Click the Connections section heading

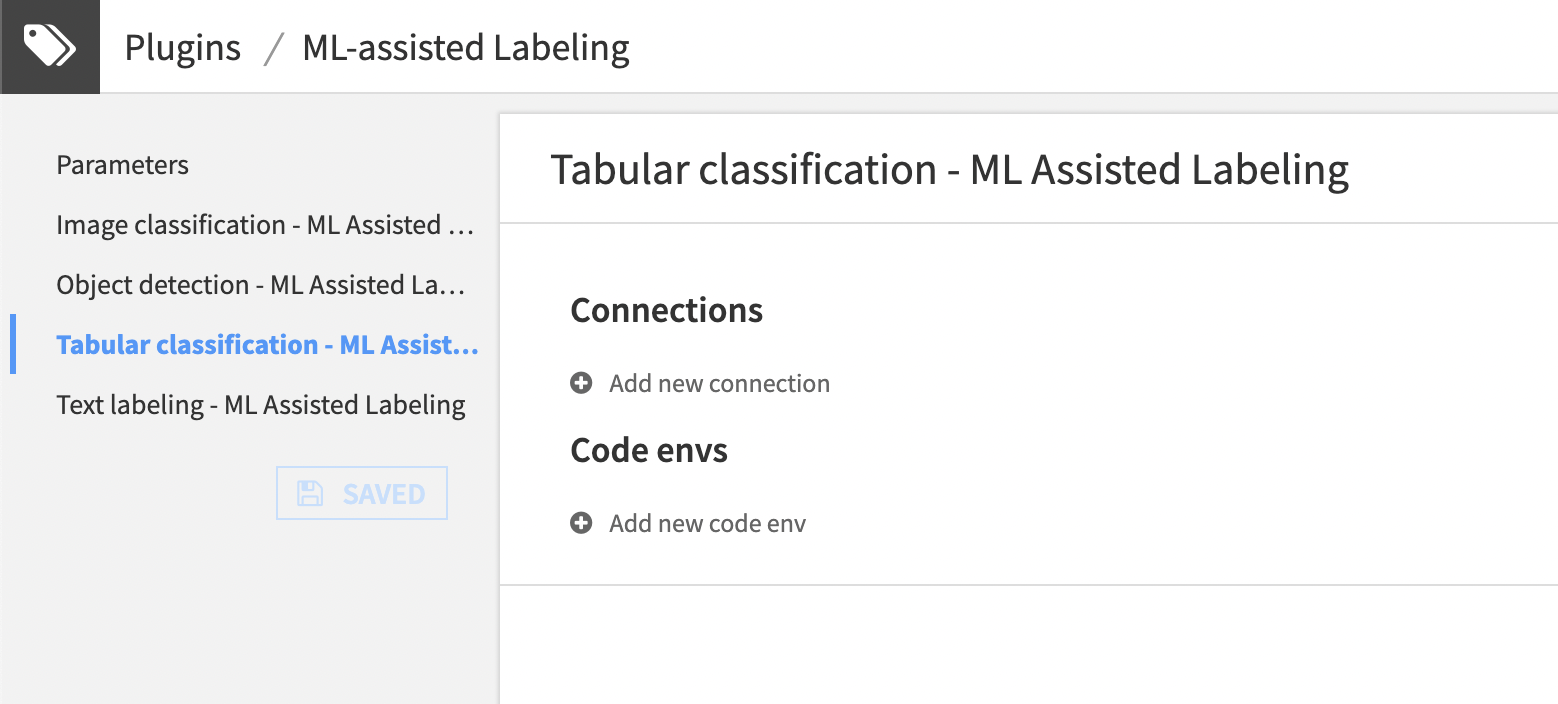(666, 310)
